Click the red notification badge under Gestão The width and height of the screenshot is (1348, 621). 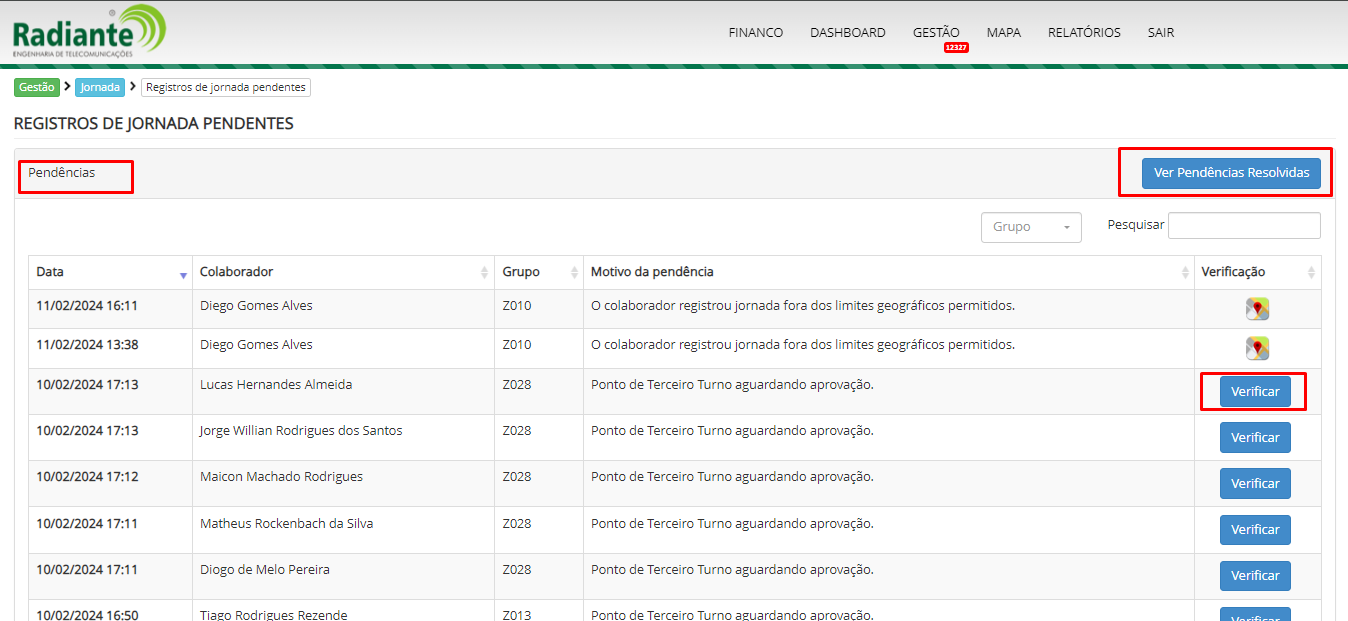pyautogui.click(x=956, y=48)
